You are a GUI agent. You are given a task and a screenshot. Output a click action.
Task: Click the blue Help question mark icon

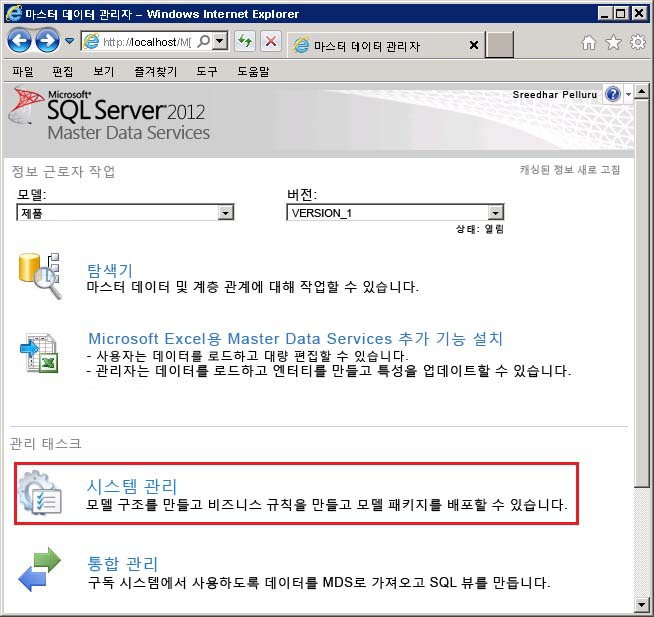(x=613, y=94)
